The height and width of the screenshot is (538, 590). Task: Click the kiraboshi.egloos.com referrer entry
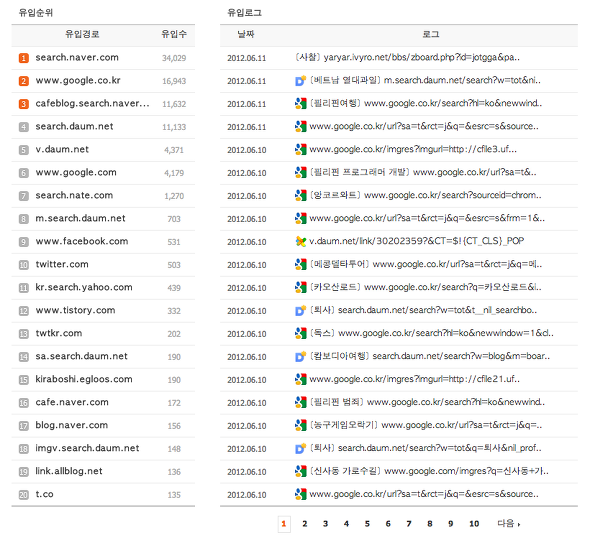click(x=84, y=379)
